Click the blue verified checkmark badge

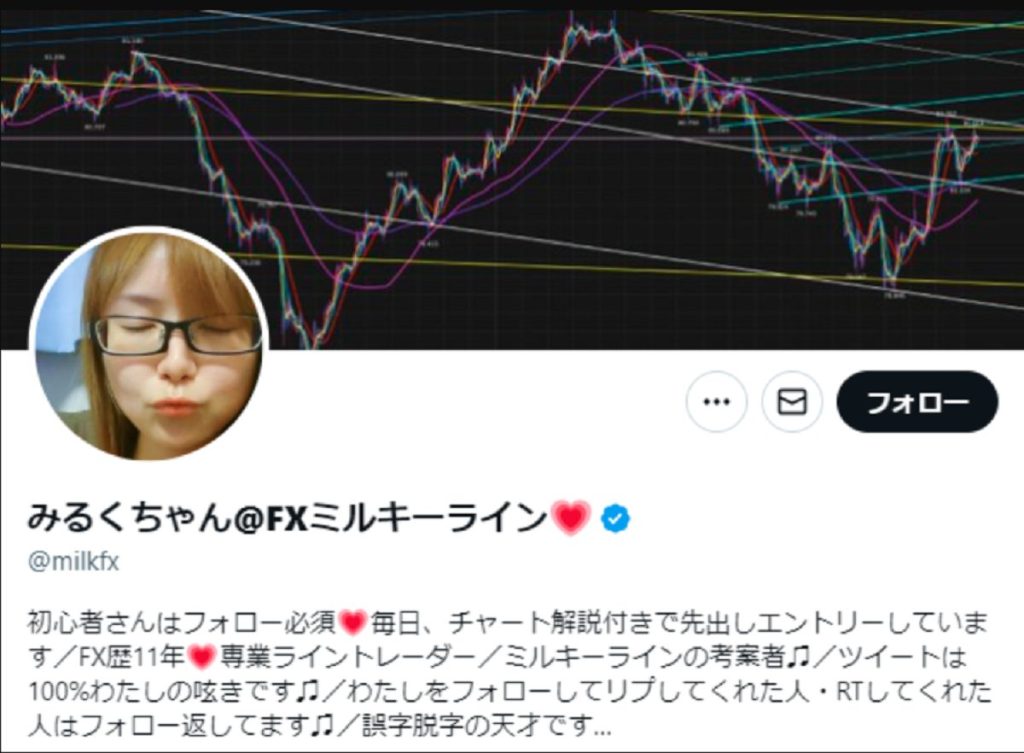(615, 519)
